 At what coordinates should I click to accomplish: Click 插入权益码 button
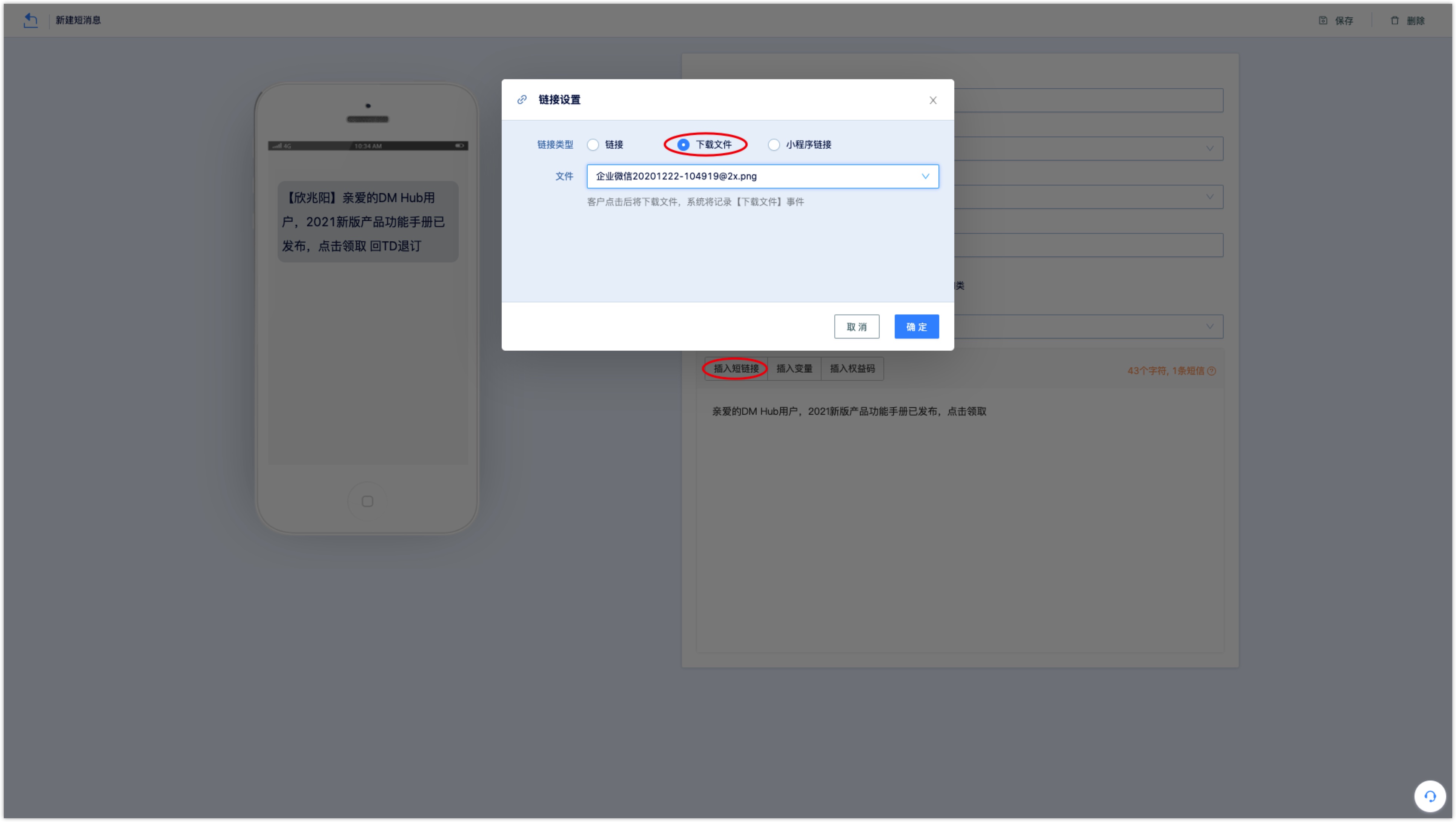[852, 368]
